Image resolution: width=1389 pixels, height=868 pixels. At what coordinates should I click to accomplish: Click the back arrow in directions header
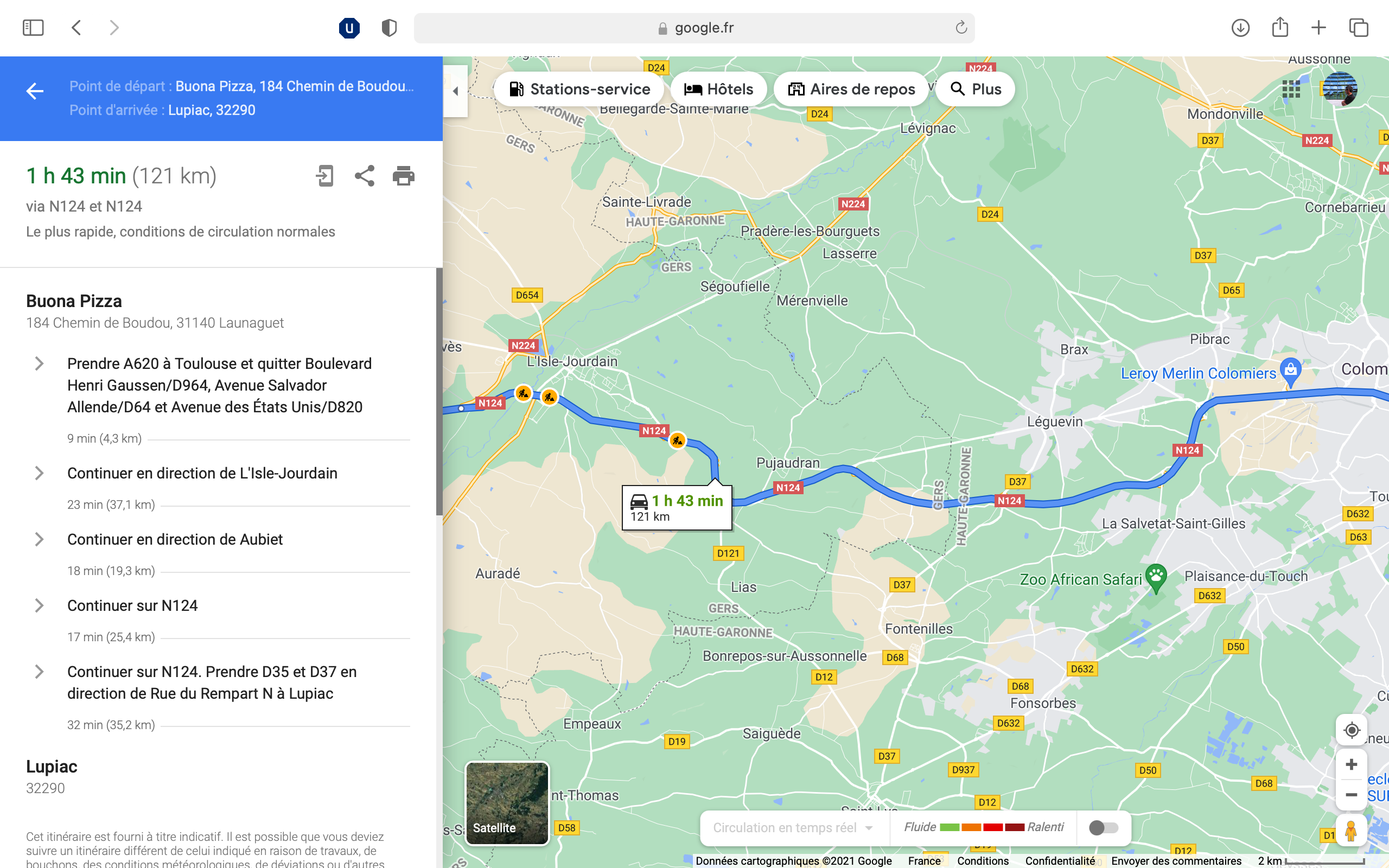[34, 91]
